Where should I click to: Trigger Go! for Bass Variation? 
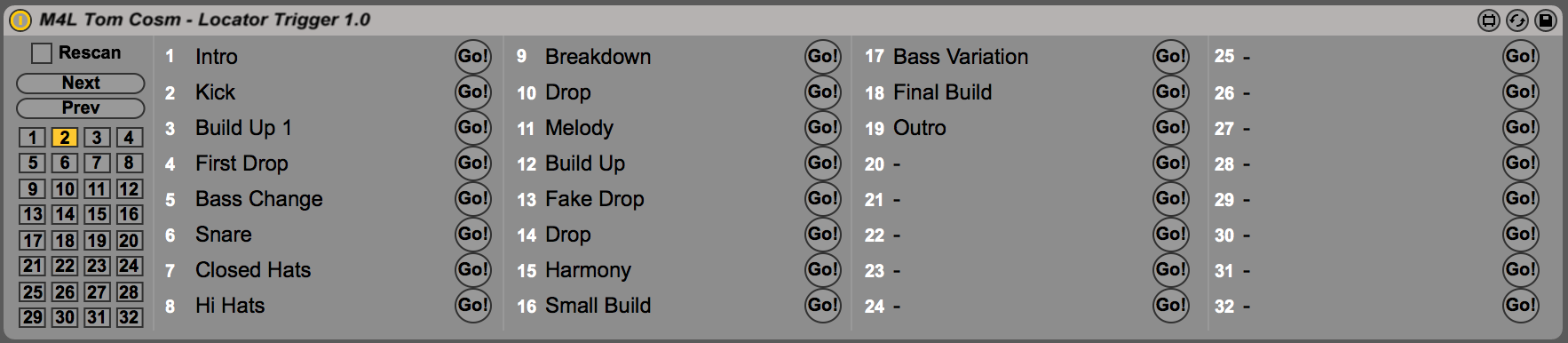[x=1171, y=56]
